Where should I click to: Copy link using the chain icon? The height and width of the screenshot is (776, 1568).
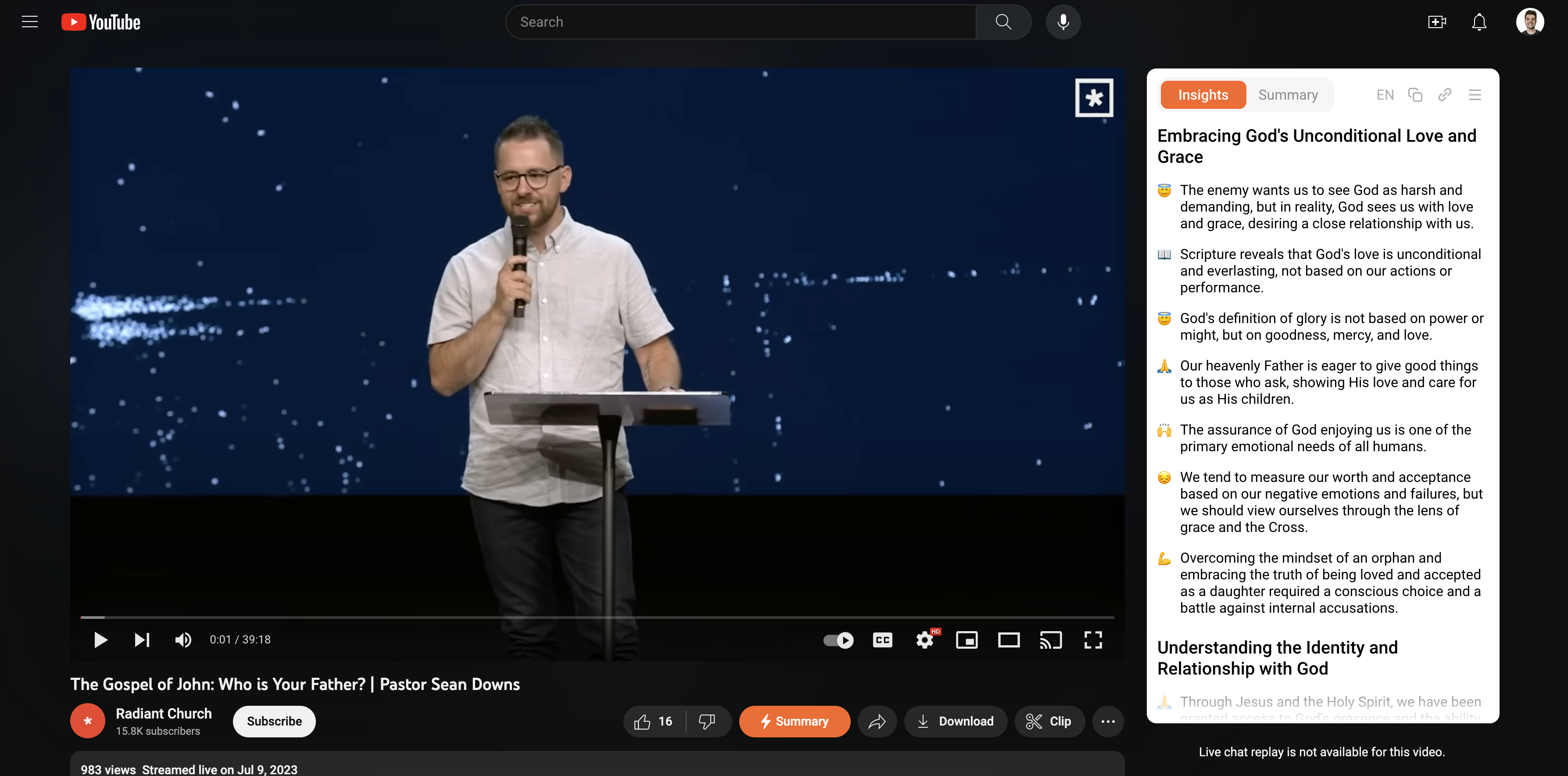(x=1444, y=94)
